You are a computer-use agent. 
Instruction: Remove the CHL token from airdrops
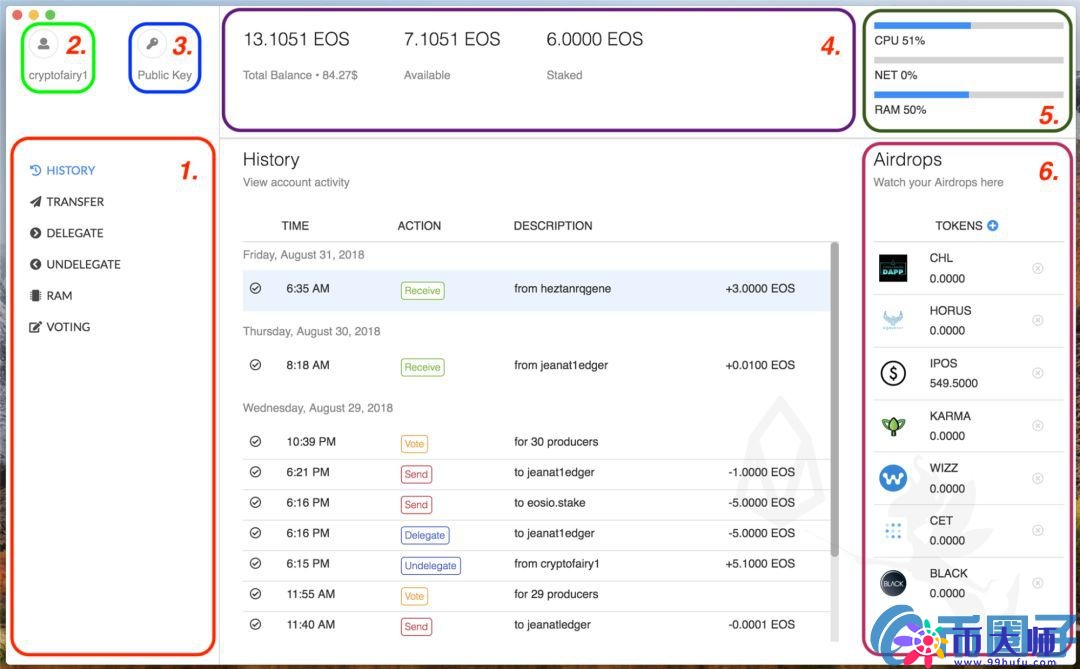pos(1037,268)
